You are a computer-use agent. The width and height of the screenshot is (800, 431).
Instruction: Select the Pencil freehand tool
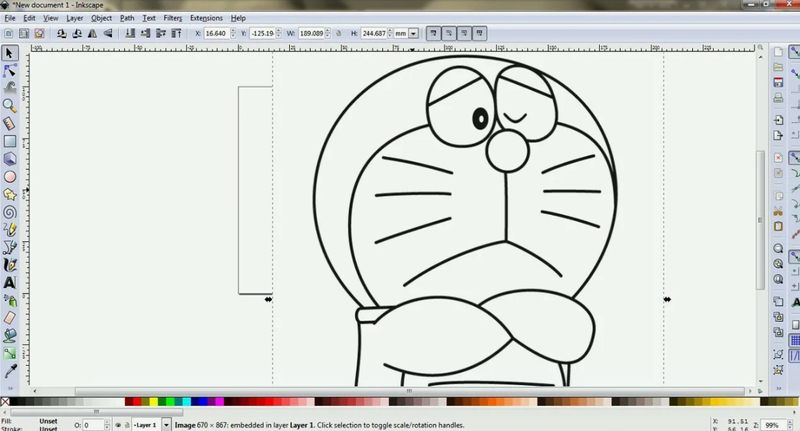coord(10,230)
